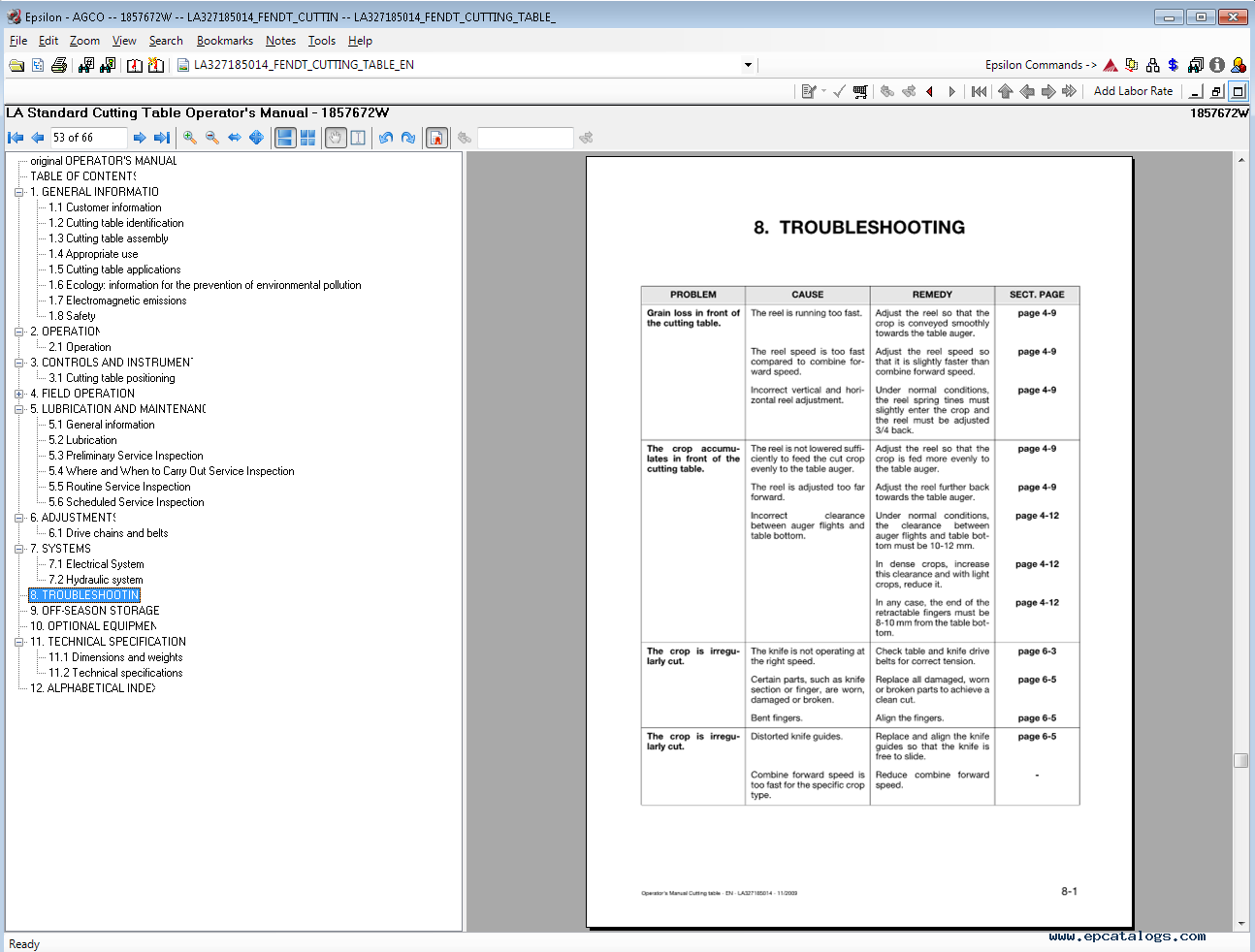The width and height of the screenshot is (1255, 952).
Task: Go to the next page with the arrow
Action: 140,138
